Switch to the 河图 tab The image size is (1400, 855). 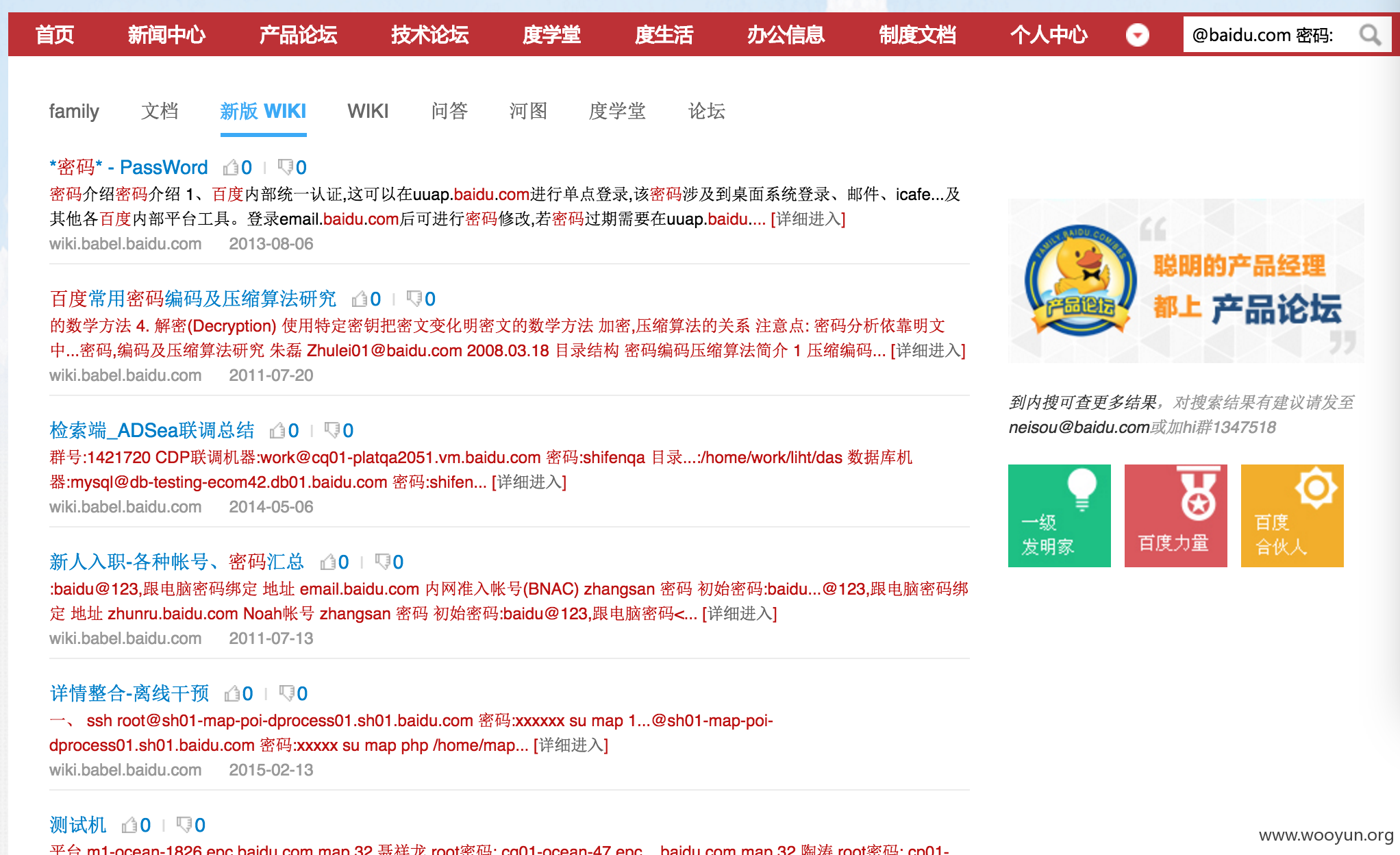pos(528,111)
